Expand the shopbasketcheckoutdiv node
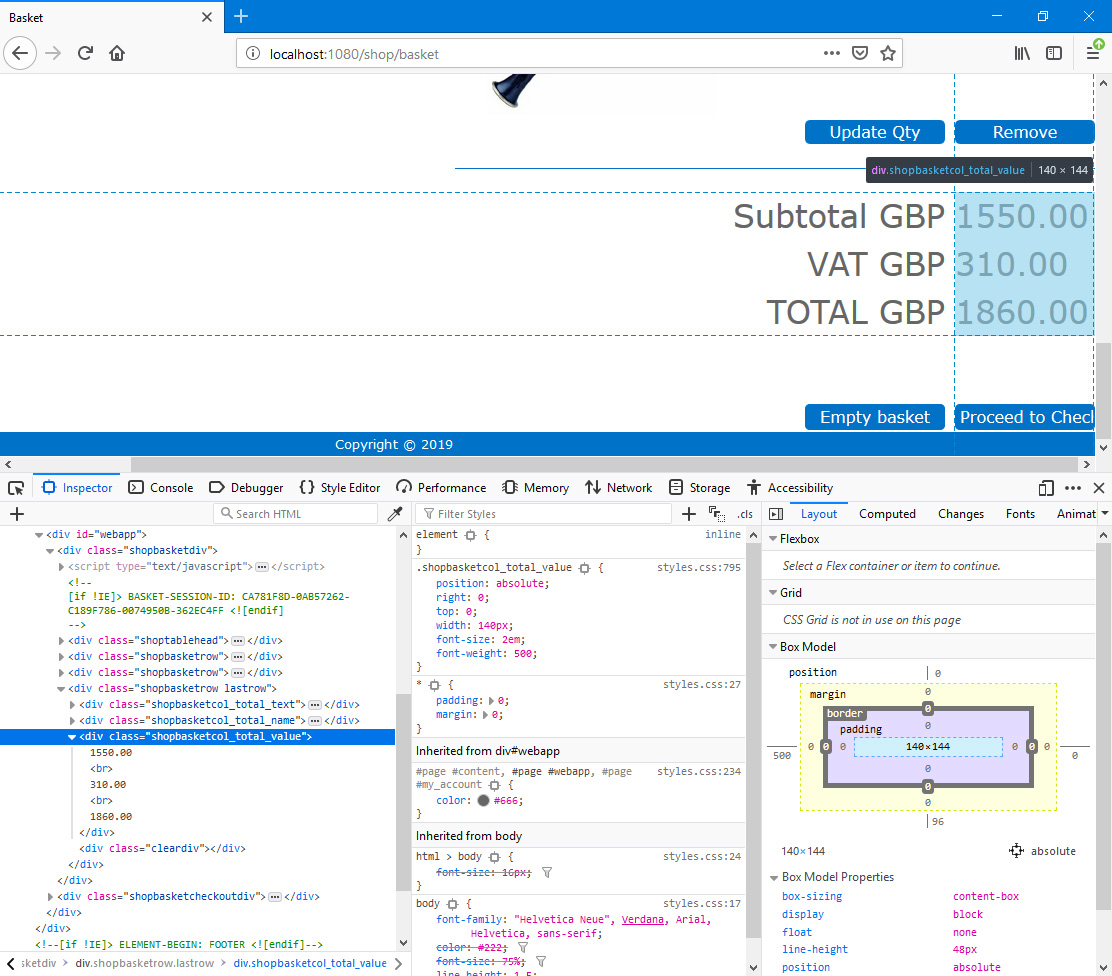The image size is (1112, 976). pos(50,897)
